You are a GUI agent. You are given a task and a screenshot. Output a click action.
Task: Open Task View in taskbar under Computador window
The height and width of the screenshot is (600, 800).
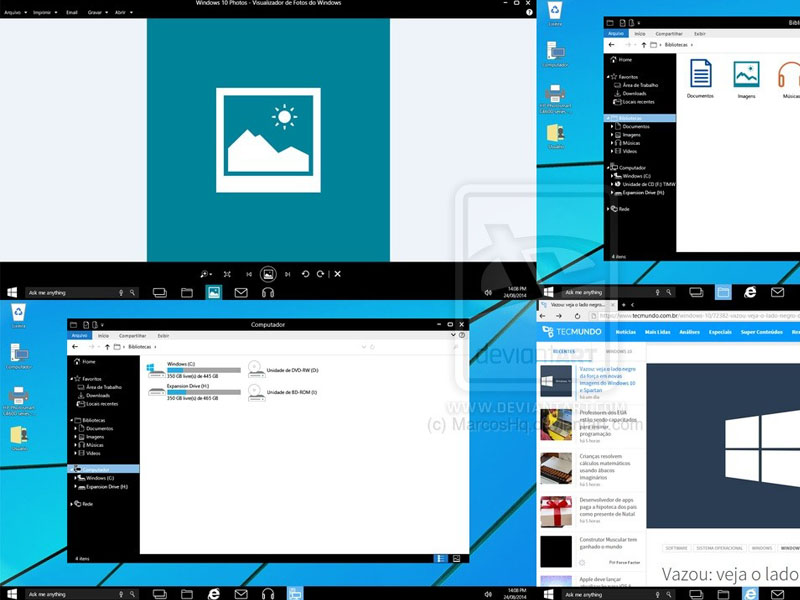click(160, 594)
